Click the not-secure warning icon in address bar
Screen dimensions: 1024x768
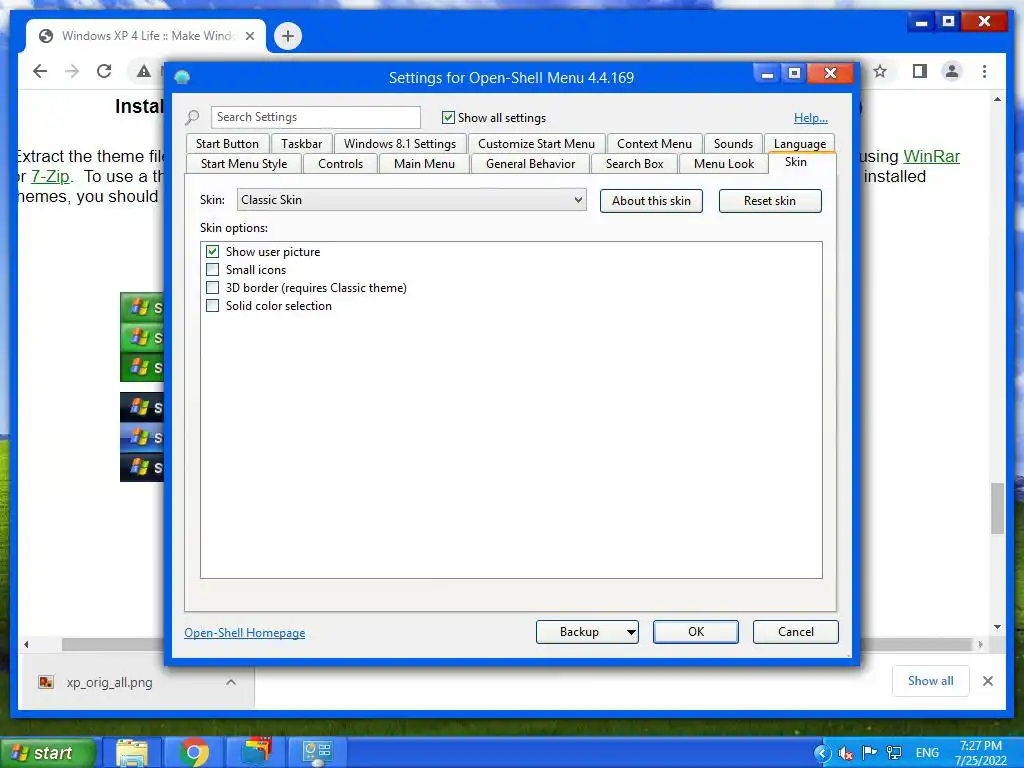tap(144, 71)
